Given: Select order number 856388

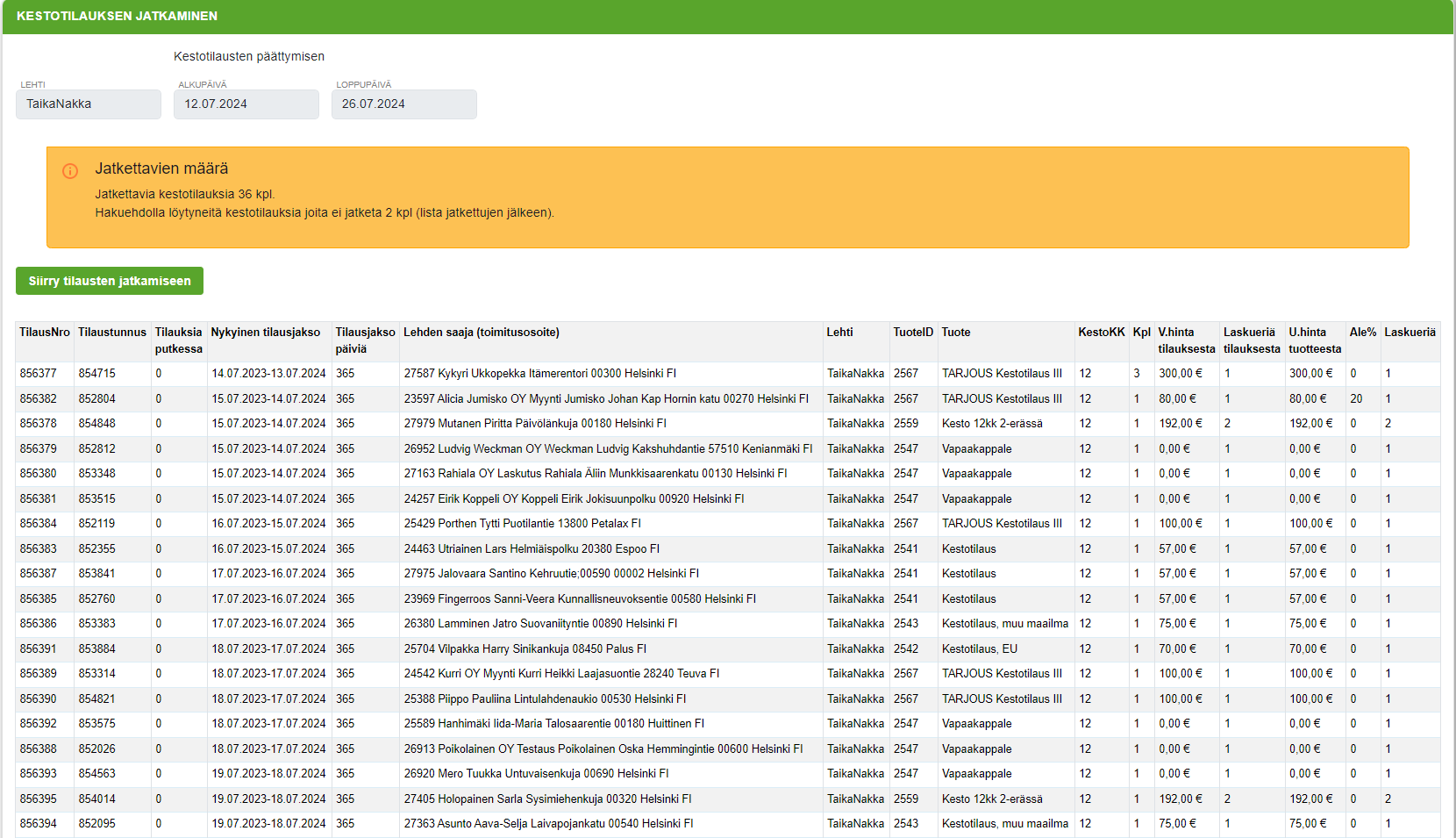Looking at the screenshot, I should 39,748.
